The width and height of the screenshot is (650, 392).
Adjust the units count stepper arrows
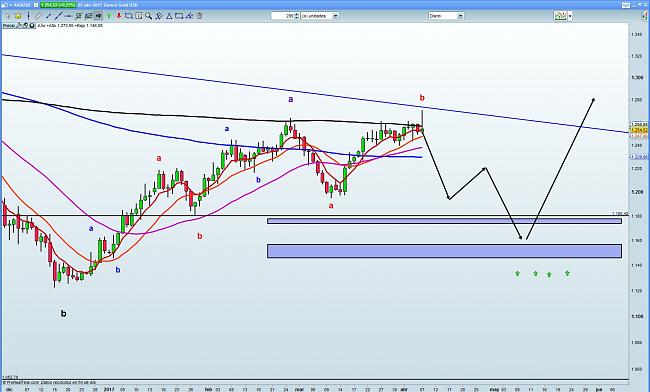point(296,16)
